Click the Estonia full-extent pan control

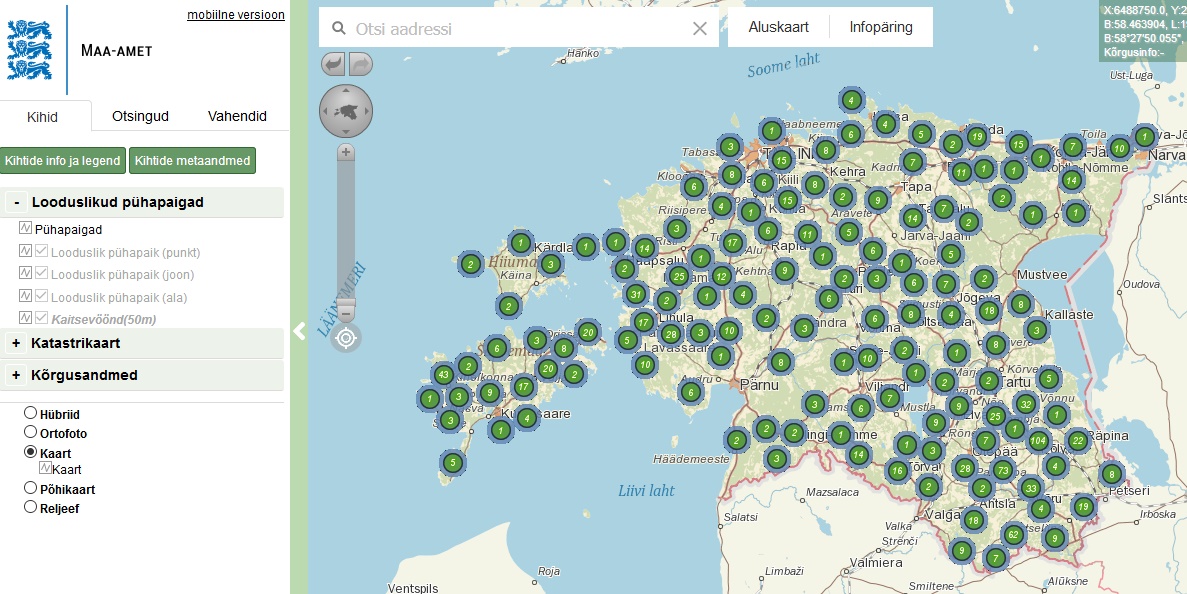(346, 110)
